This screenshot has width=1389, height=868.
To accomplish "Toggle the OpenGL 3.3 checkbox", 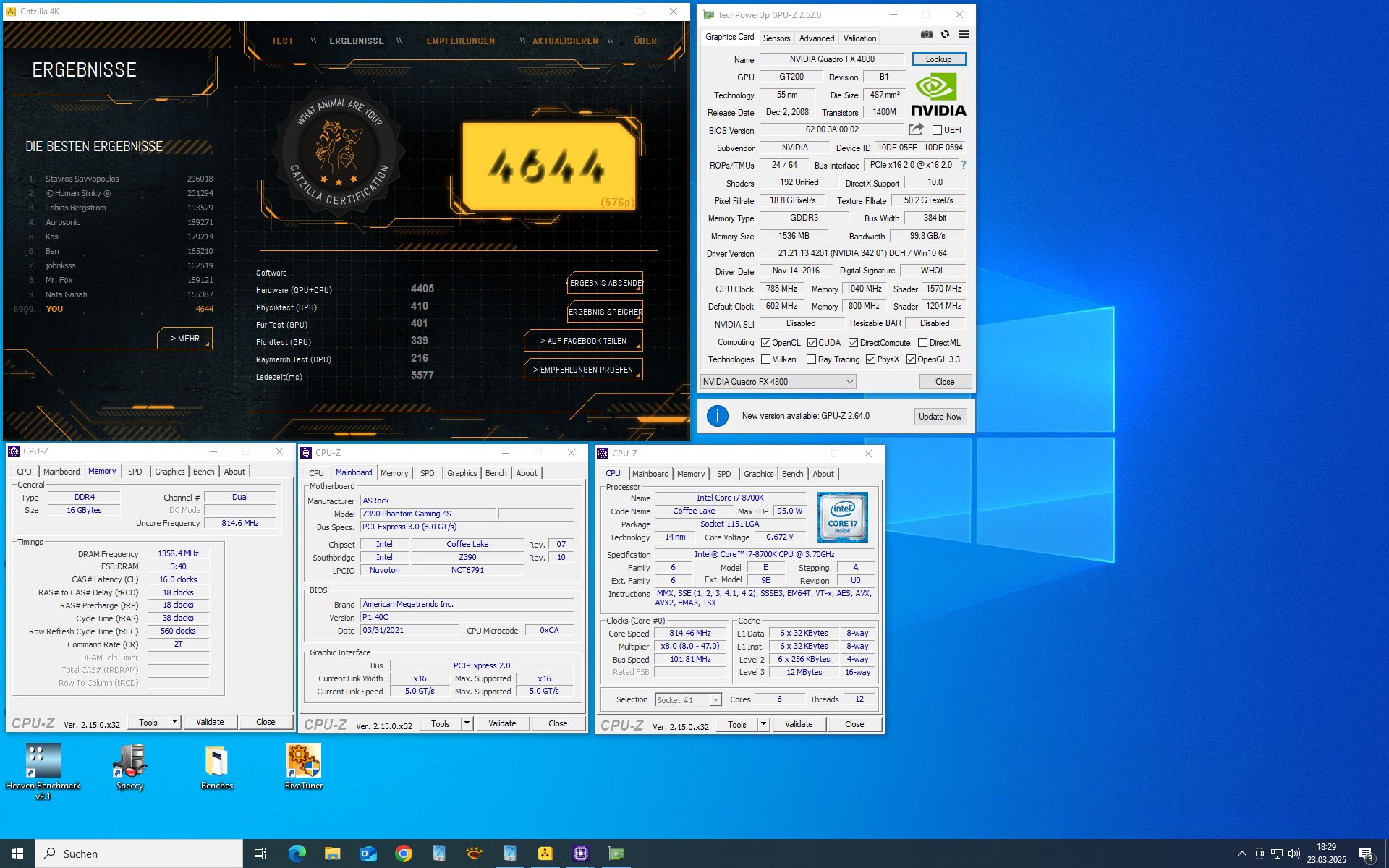I will [911, 359].
